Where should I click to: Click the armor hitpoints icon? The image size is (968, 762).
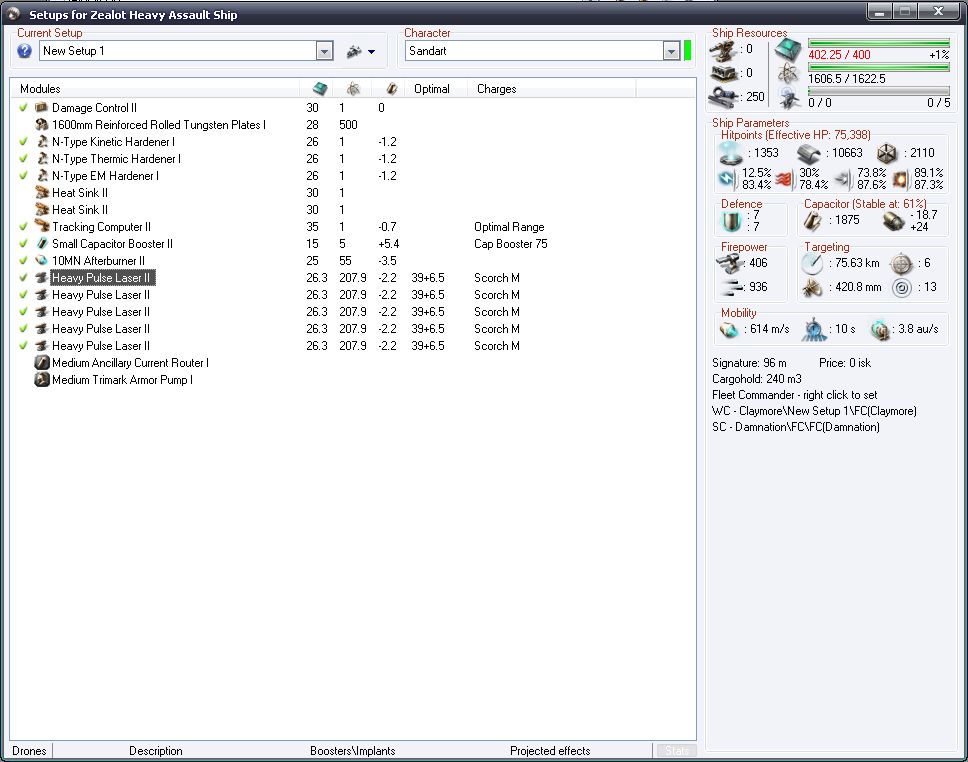[x=808, y=153]
